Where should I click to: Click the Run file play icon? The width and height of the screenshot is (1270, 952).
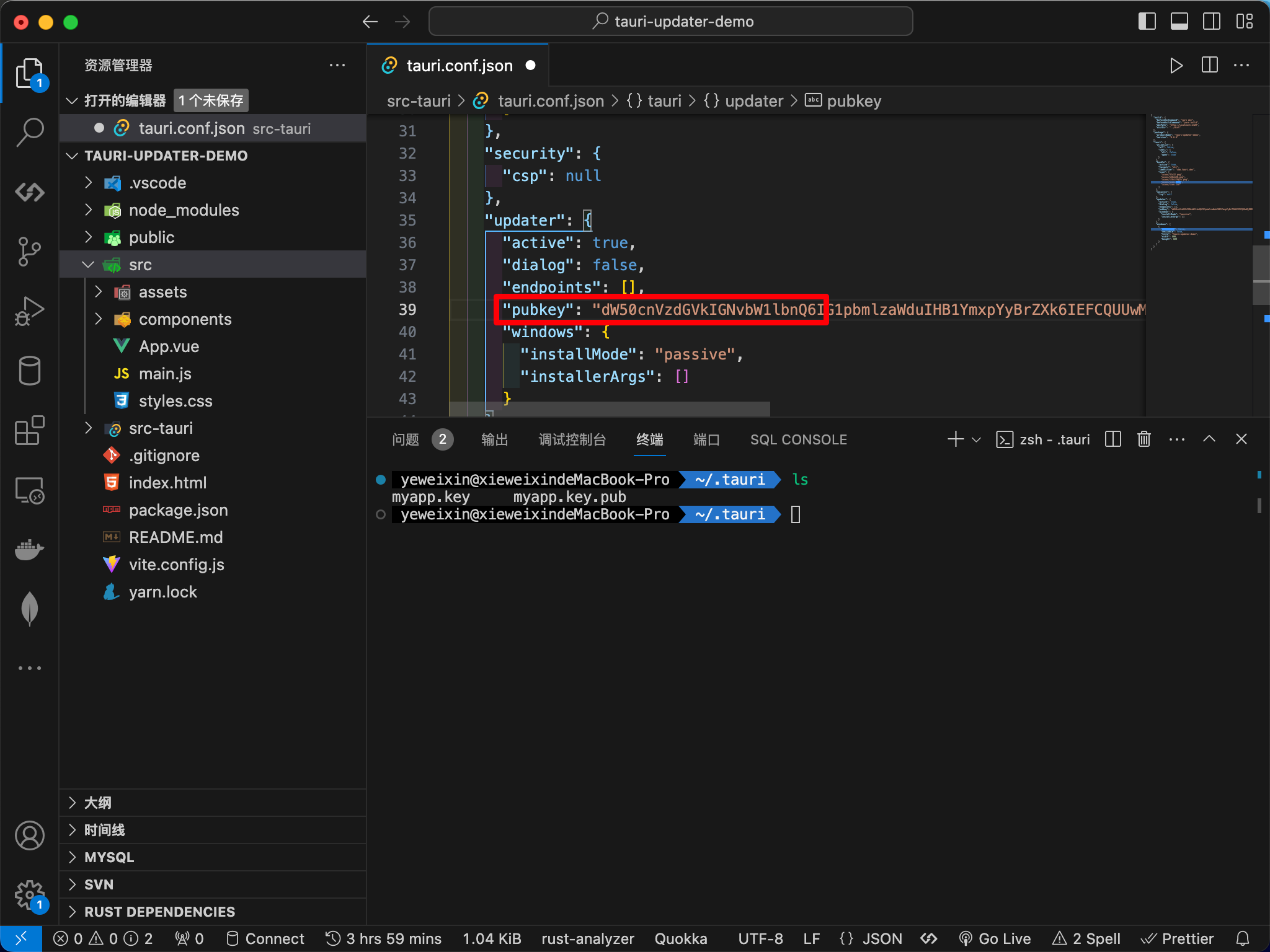pyautogui.click(x=1176, y=66)
